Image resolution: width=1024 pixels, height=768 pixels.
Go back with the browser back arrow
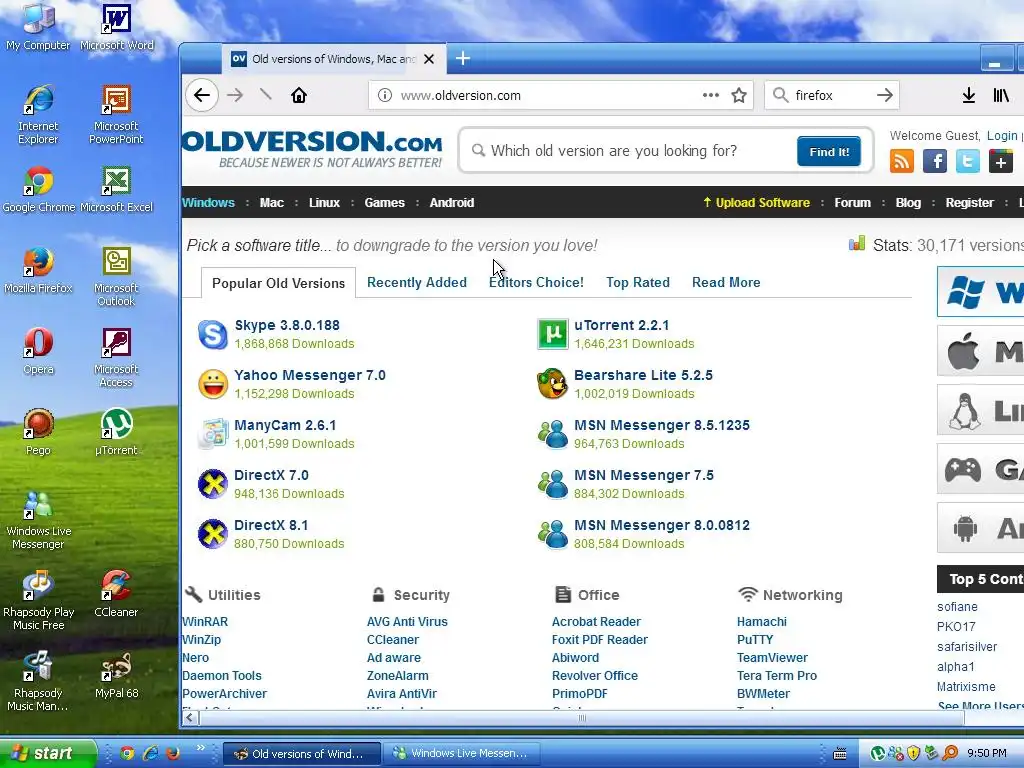tap(202, 95)
